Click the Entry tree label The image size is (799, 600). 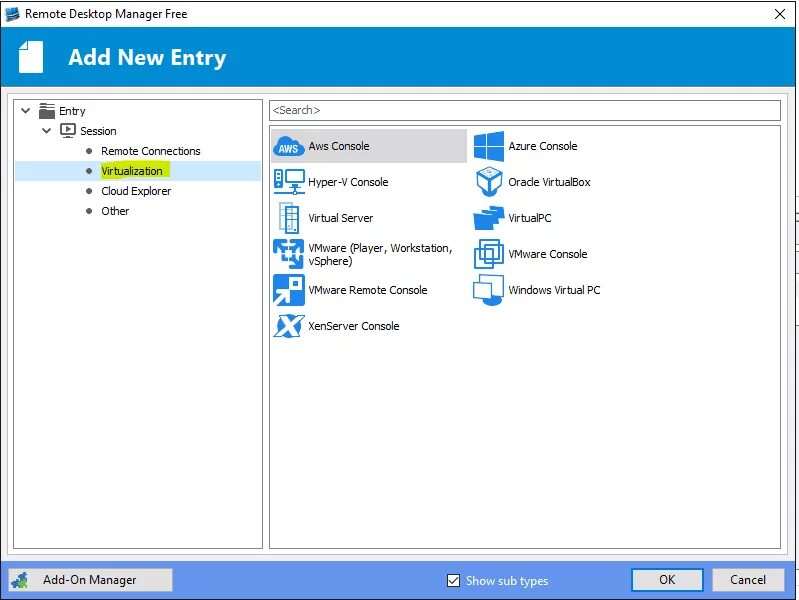pos(72,111)
